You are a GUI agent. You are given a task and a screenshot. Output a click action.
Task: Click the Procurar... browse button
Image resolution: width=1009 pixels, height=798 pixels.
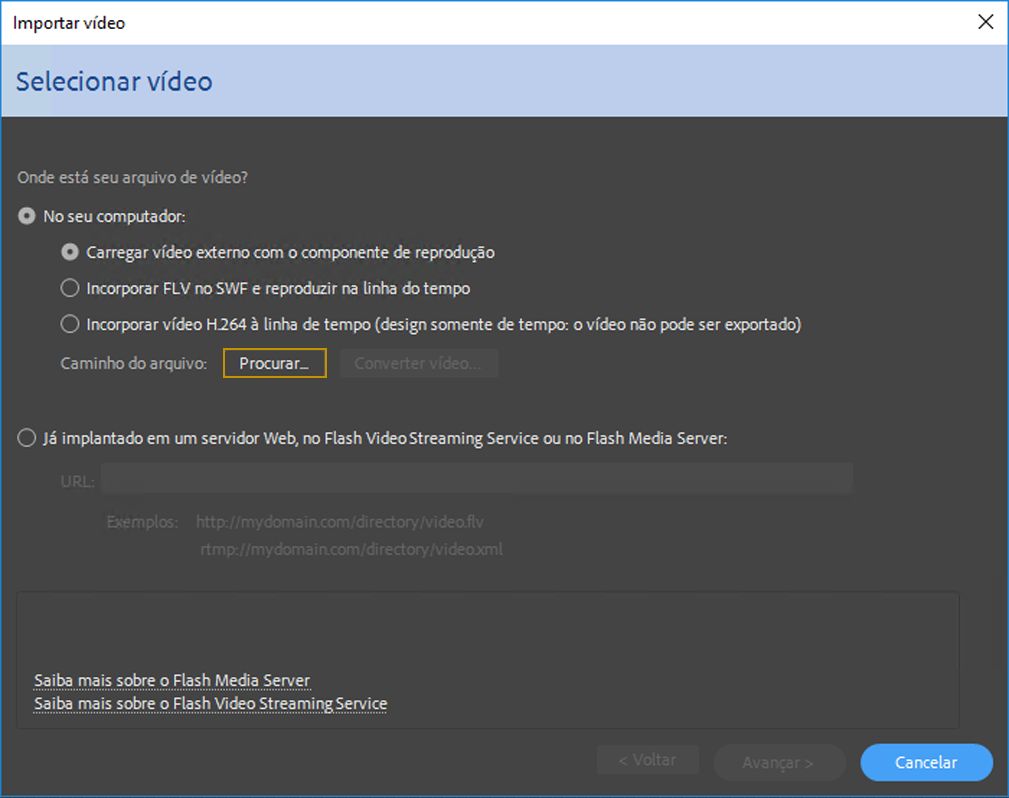(275, 363)
